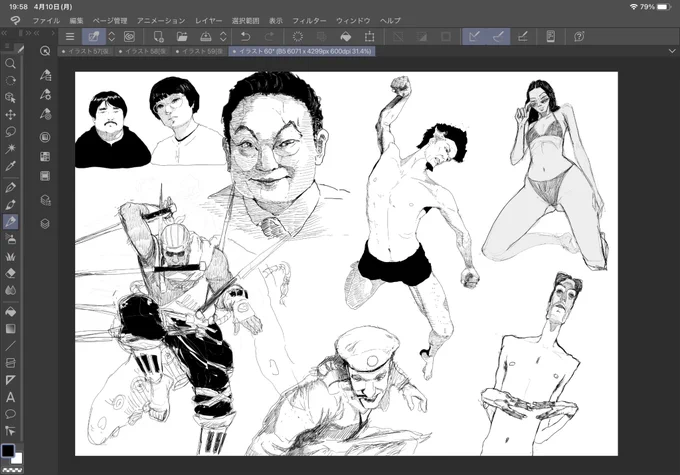Open the ファイル menu
This screenshot has height=475, width=680.
(46, 20)
